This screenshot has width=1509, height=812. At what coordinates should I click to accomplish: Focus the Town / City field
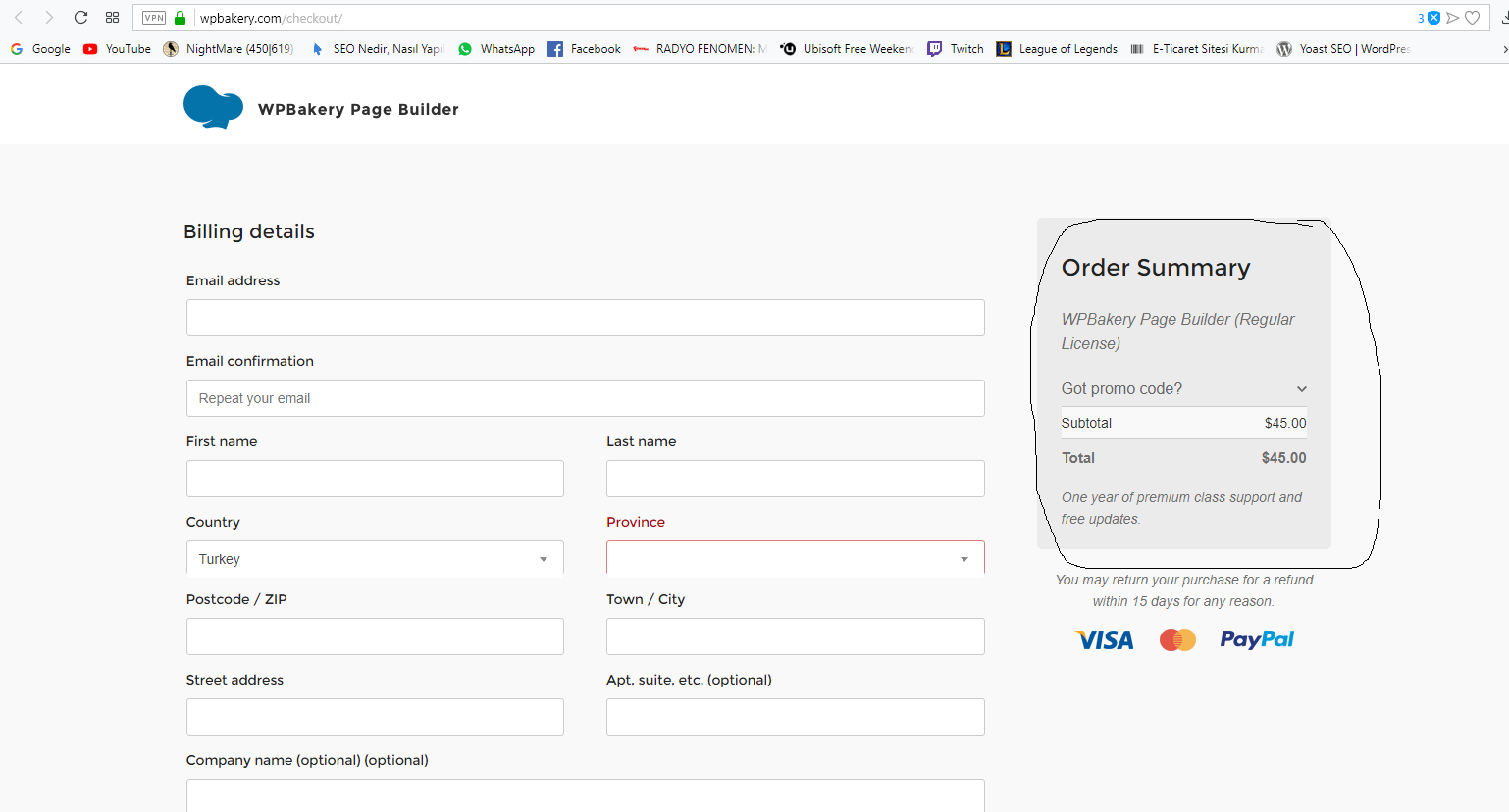click(796, 636)
